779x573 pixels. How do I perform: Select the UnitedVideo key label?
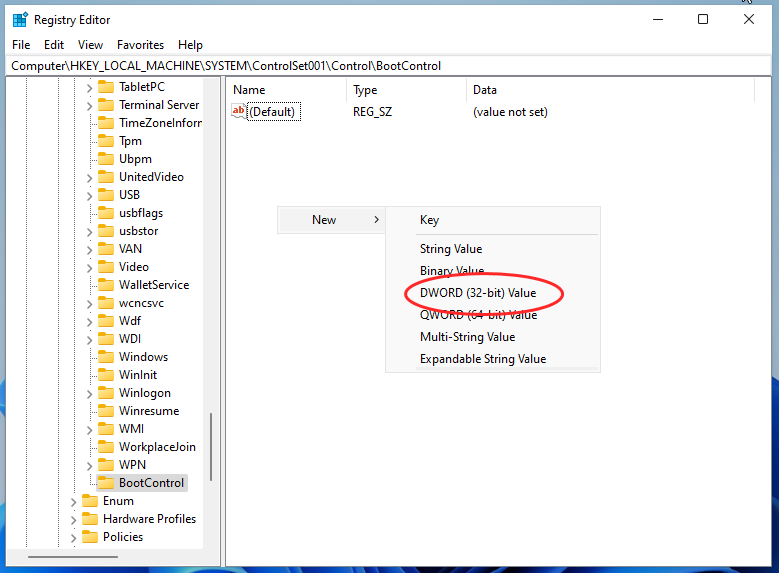[x=151, y=176]
